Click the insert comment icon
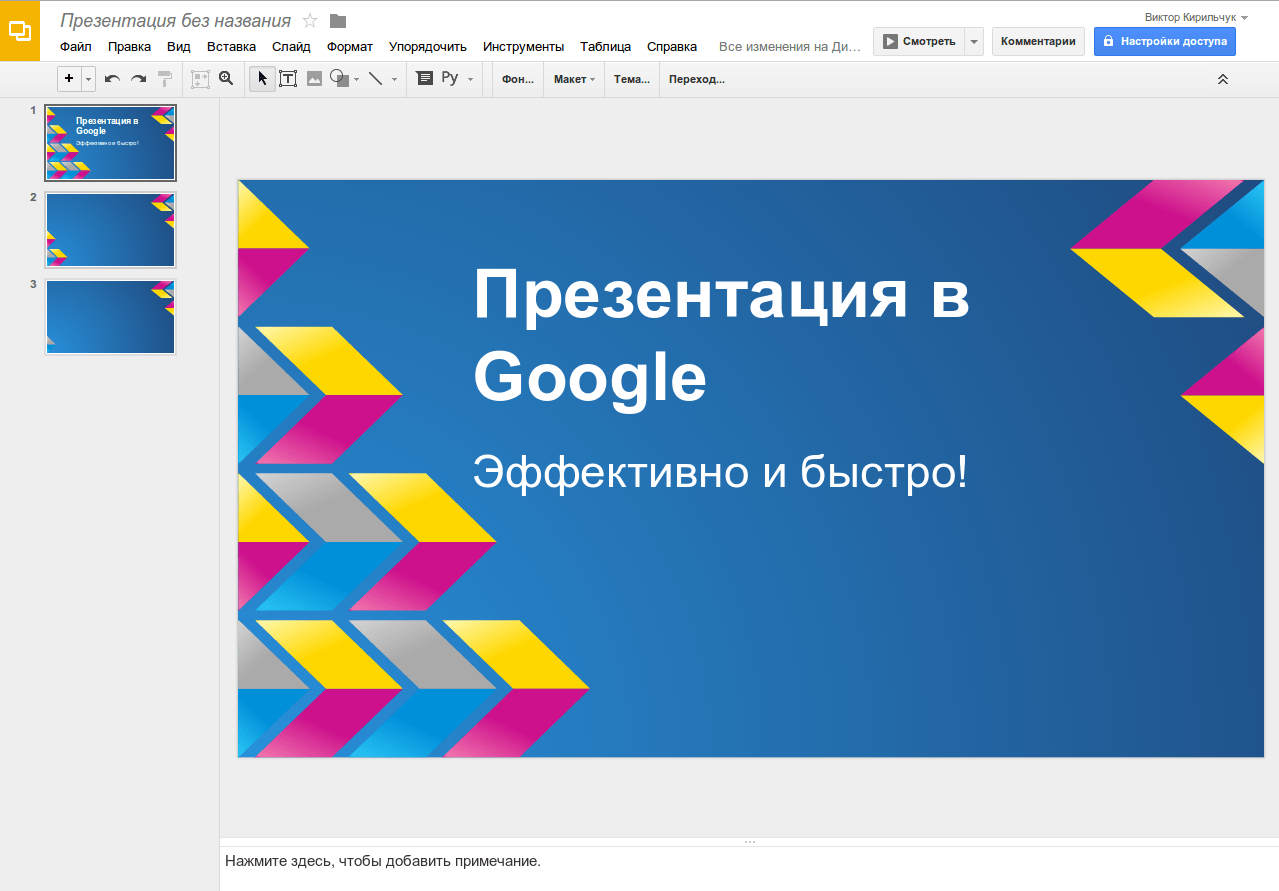The image size is (1279, 891). [424, 79]
